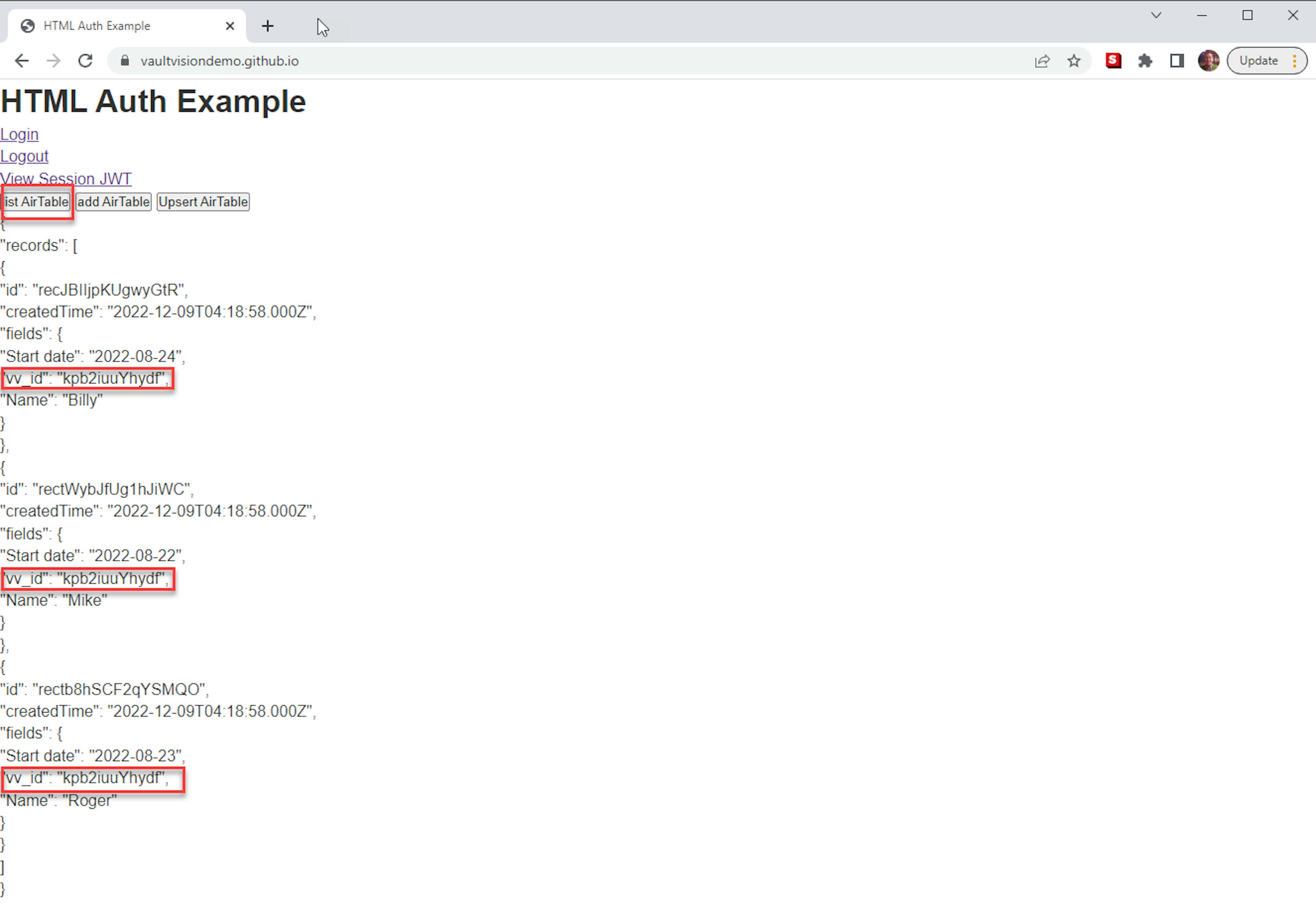Click the browser forward arrow
1316x919 pixels.
(53, 61)
